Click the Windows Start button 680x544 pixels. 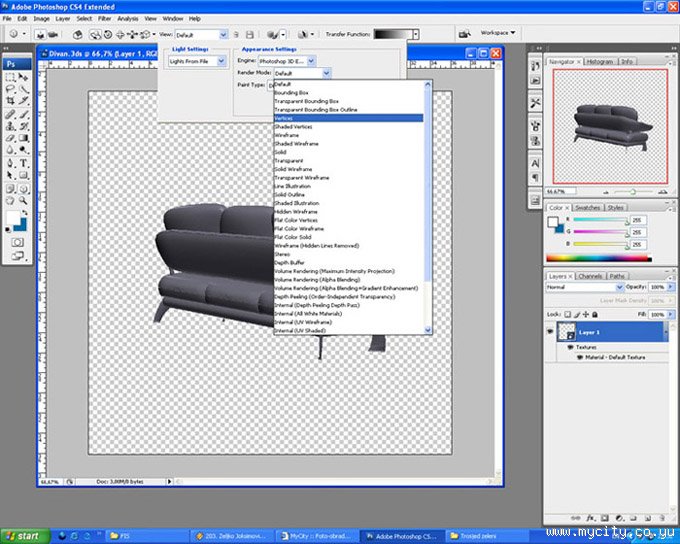[22, 536]
